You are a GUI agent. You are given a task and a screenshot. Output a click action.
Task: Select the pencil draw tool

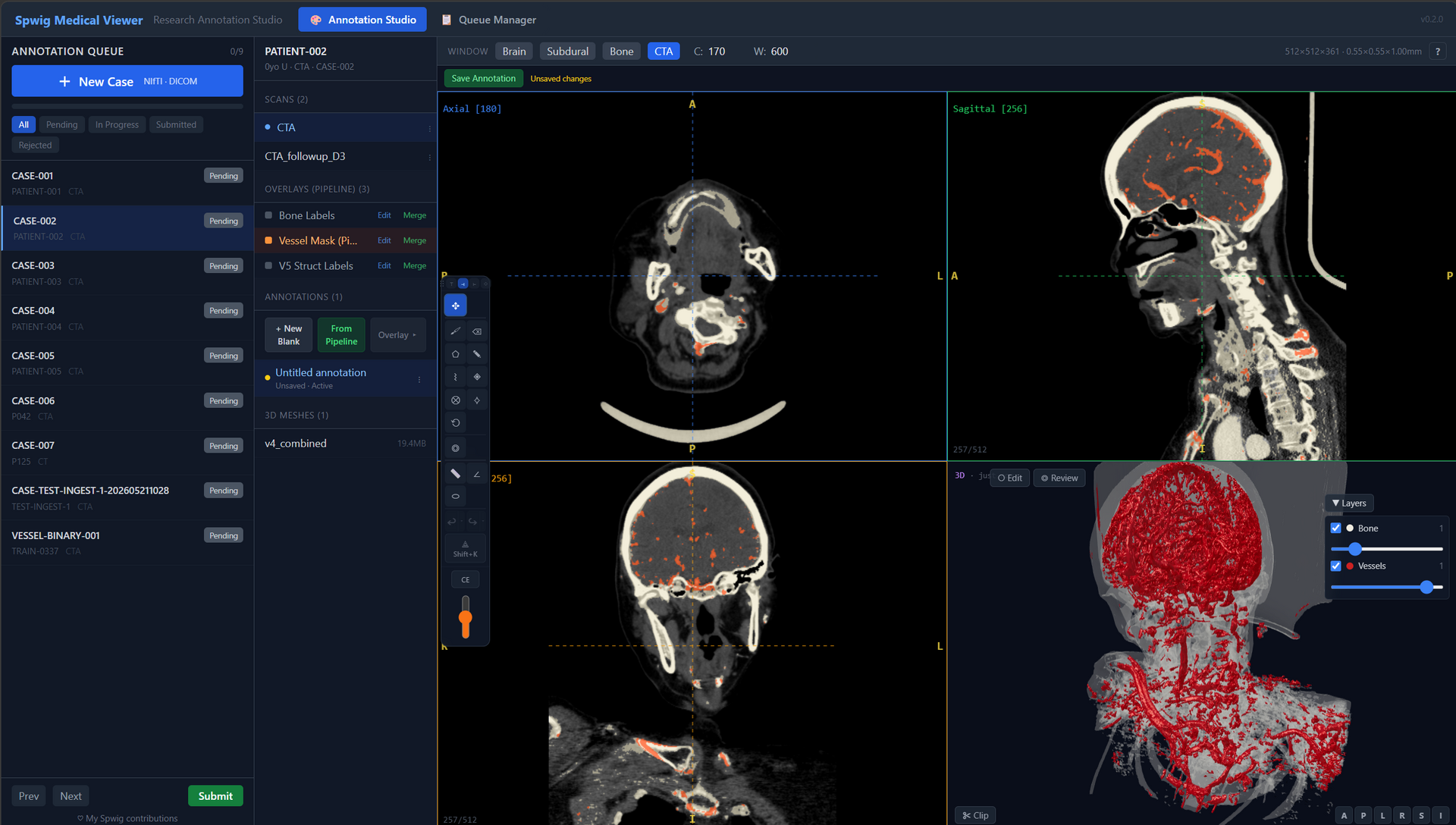coord(477,354)
